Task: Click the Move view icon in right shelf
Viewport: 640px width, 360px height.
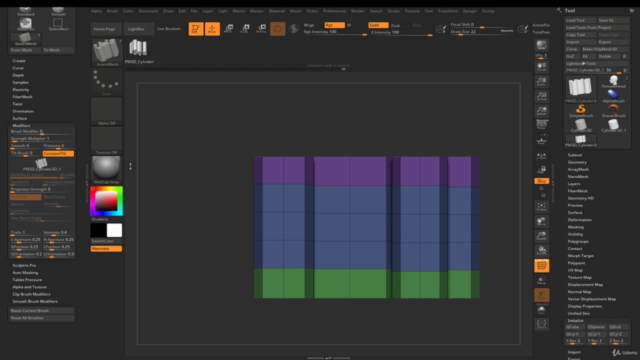Action: point(542,222)
